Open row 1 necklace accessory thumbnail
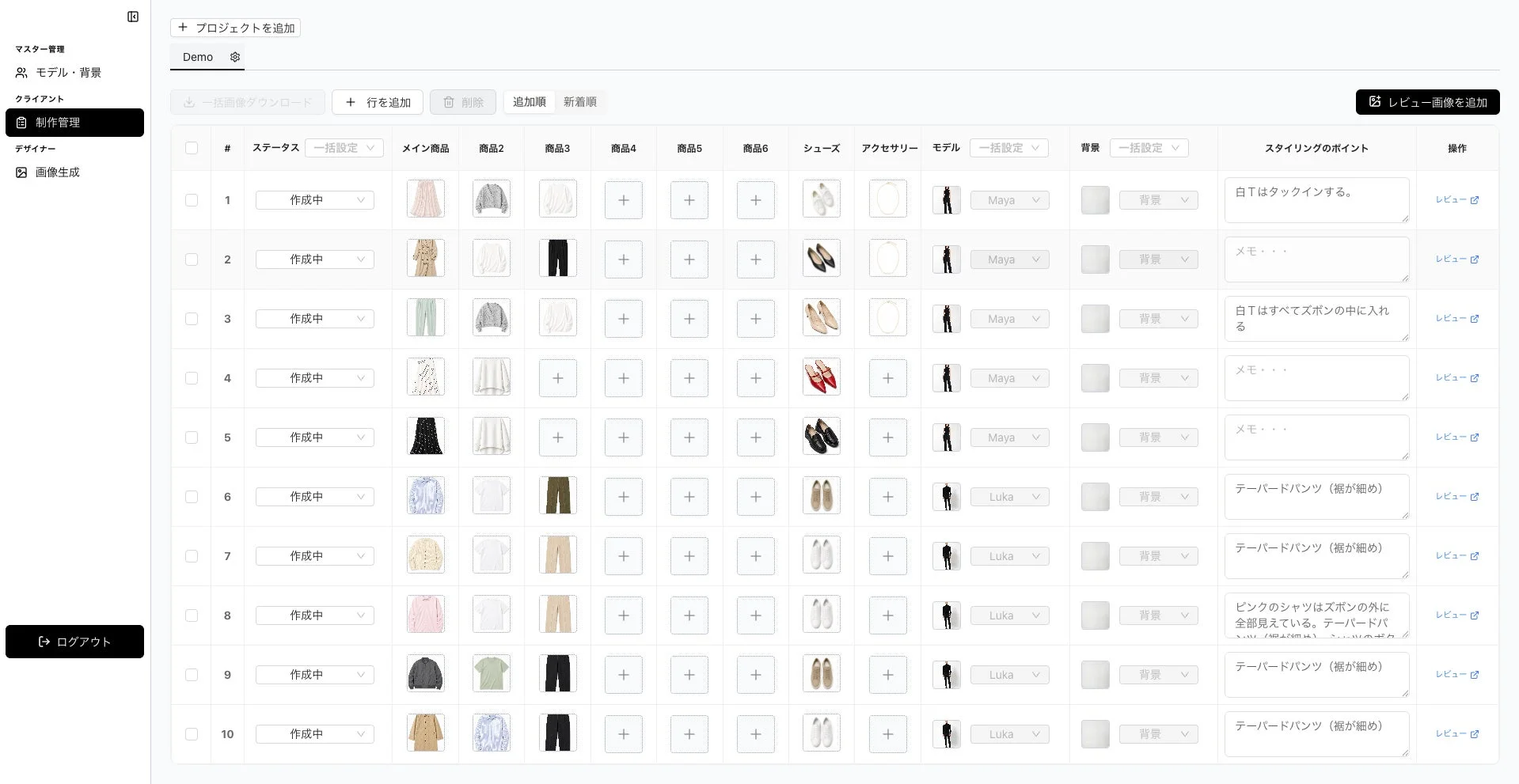Image resolution: width=1519 pixels, height=784 pixels. pos(888,199)
